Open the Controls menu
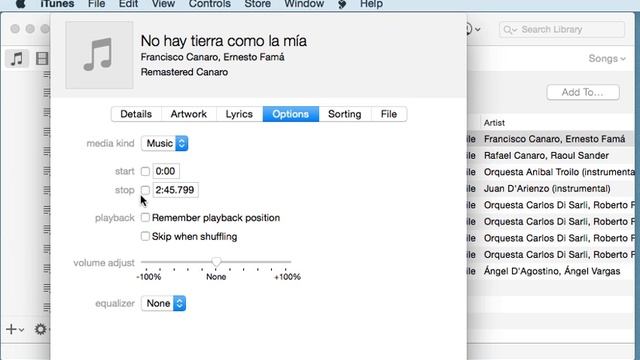This screenshot has height=360, width=640. [210, 4]
